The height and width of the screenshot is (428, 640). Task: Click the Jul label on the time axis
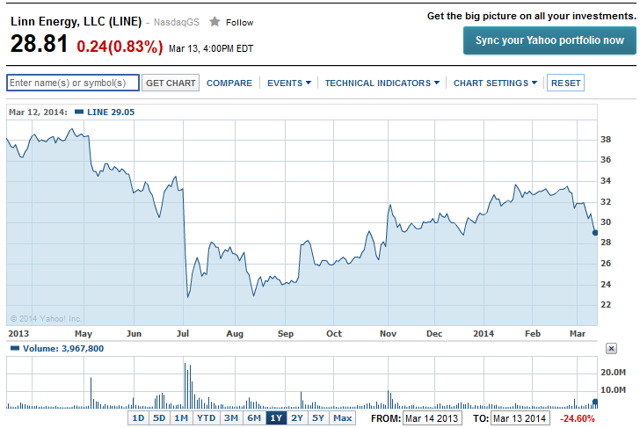pyautogui.click(x=182, y=333)
